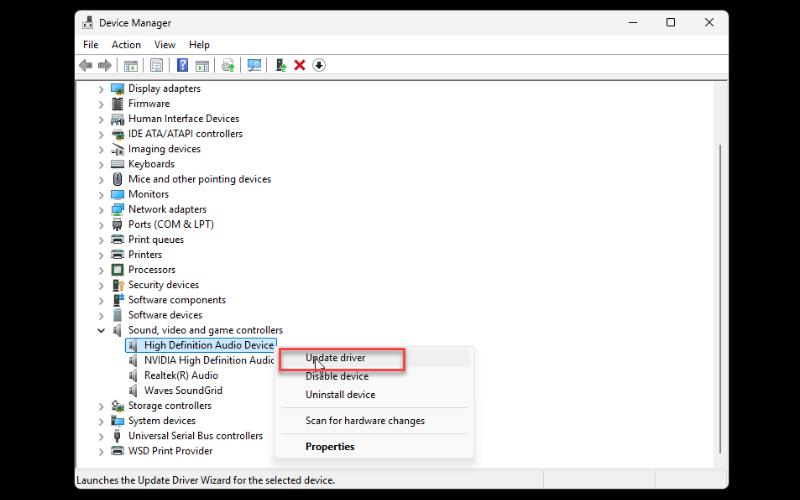Open Properties from the context menu
The height and width of the screenshot is (500, 800).
[330, 447]
